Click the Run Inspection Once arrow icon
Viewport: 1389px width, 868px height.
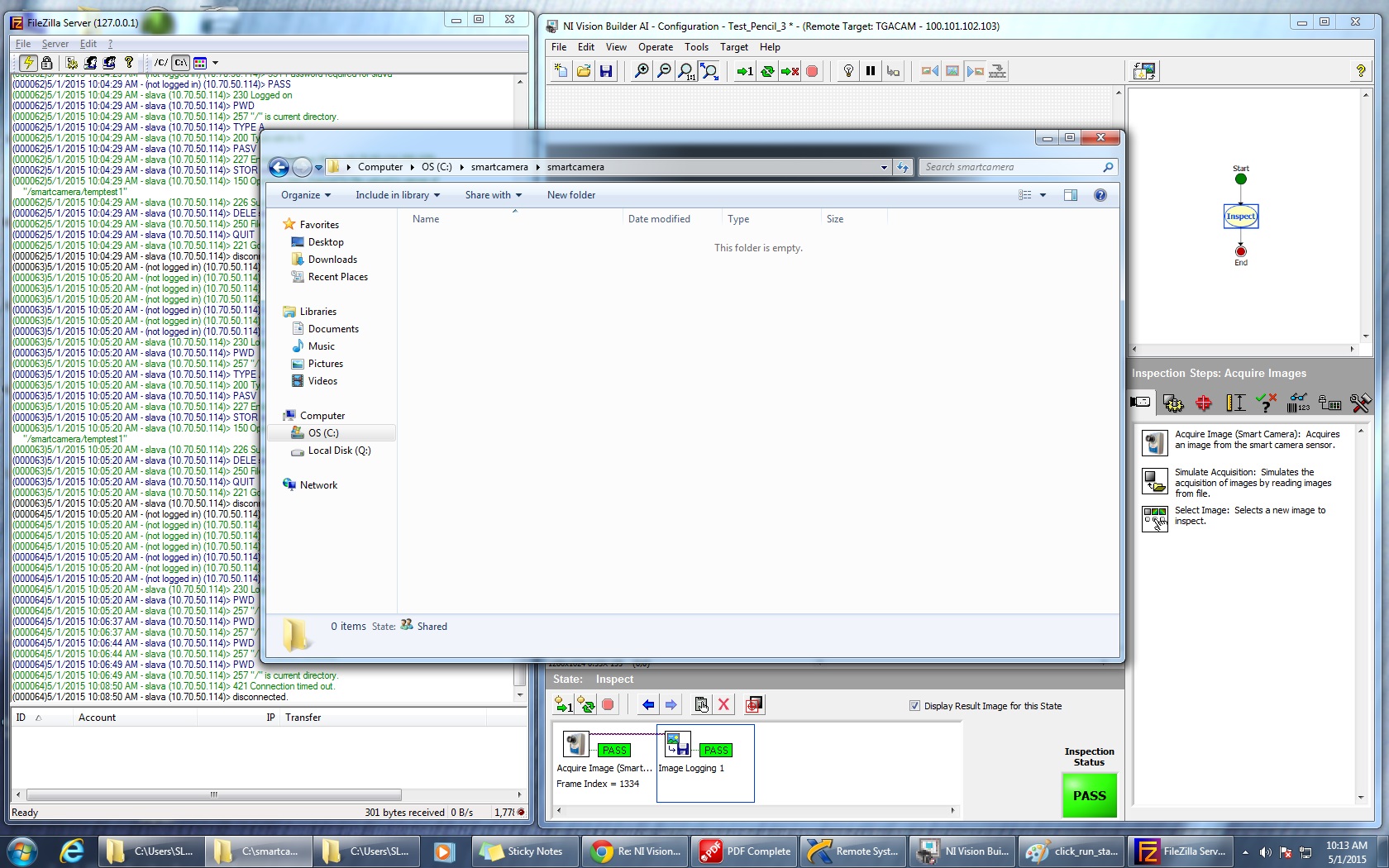(745, 71)
